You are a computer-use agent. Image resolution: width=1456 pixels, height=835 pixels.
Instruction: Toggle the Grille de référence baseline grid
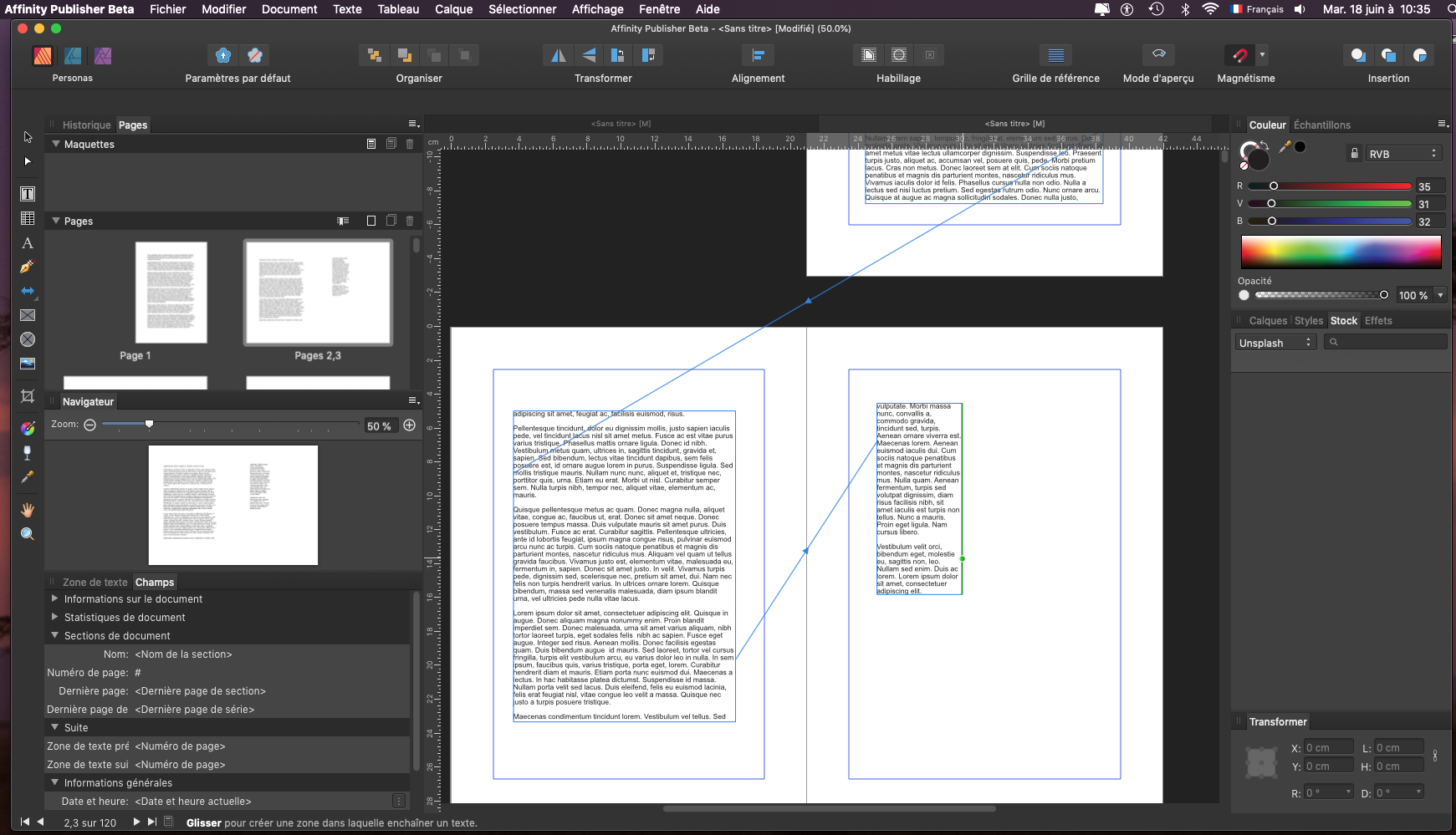click(x=1055, y=55)
